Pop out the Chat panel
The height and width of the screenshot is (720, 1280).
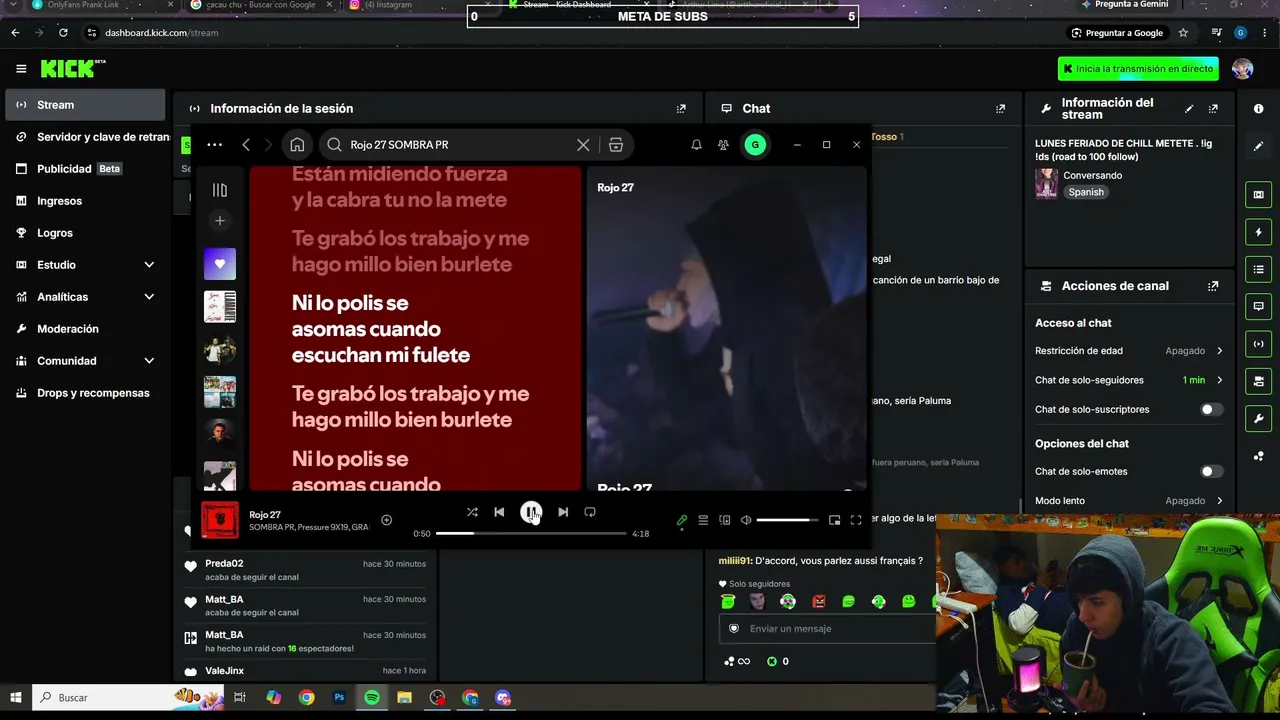point(1000,109)
